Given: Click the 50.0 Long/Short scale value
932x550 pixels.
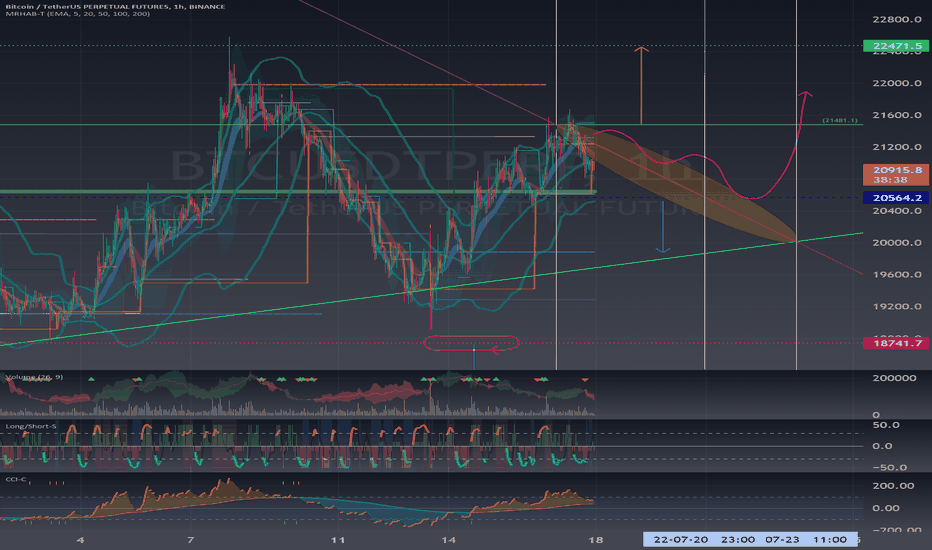Looking at the screenshot, I should pyautogui.click(x=886, y=425).
